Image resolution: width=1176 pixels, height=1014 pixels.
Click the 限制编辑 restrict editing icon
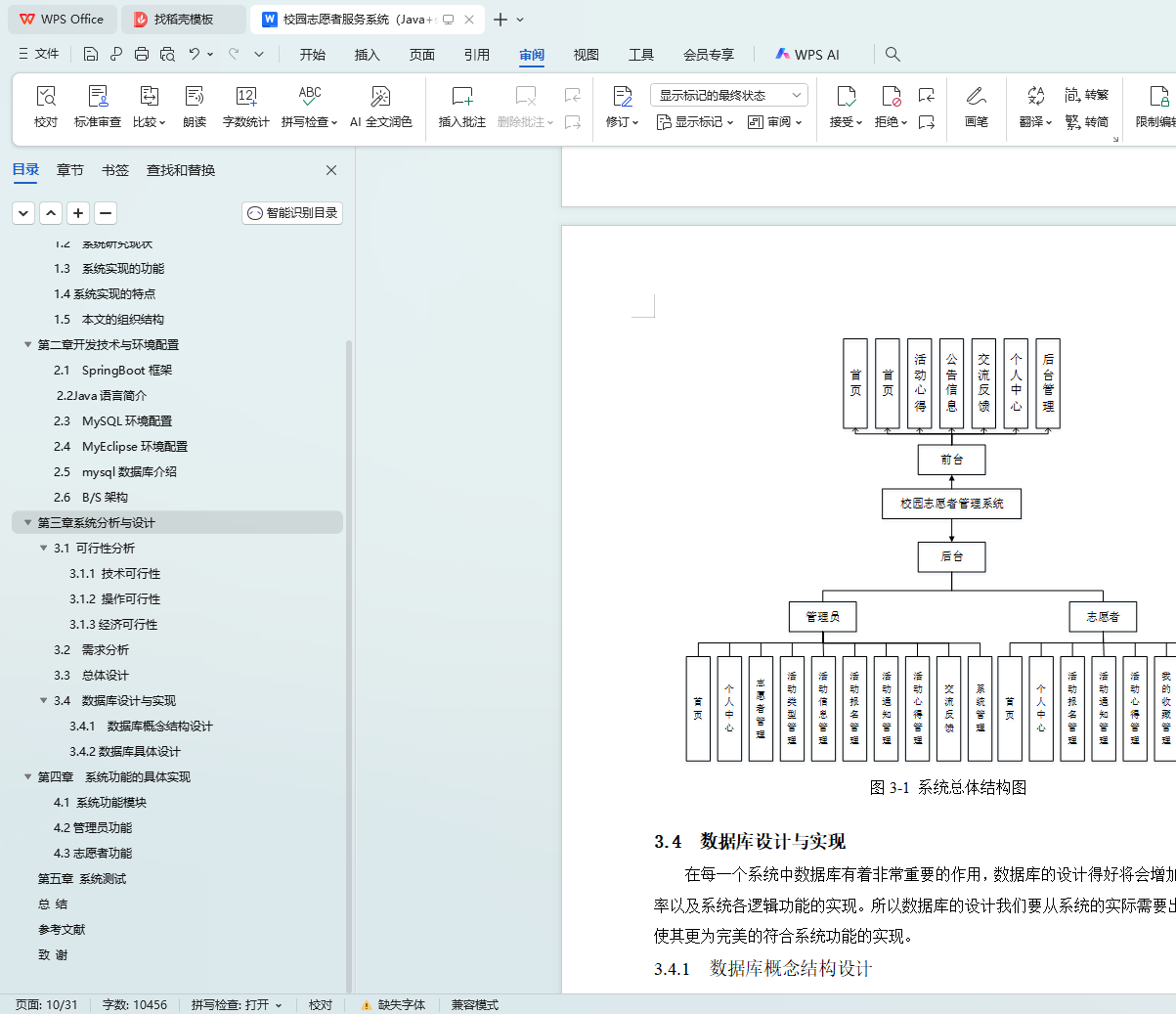point(1159,96)
